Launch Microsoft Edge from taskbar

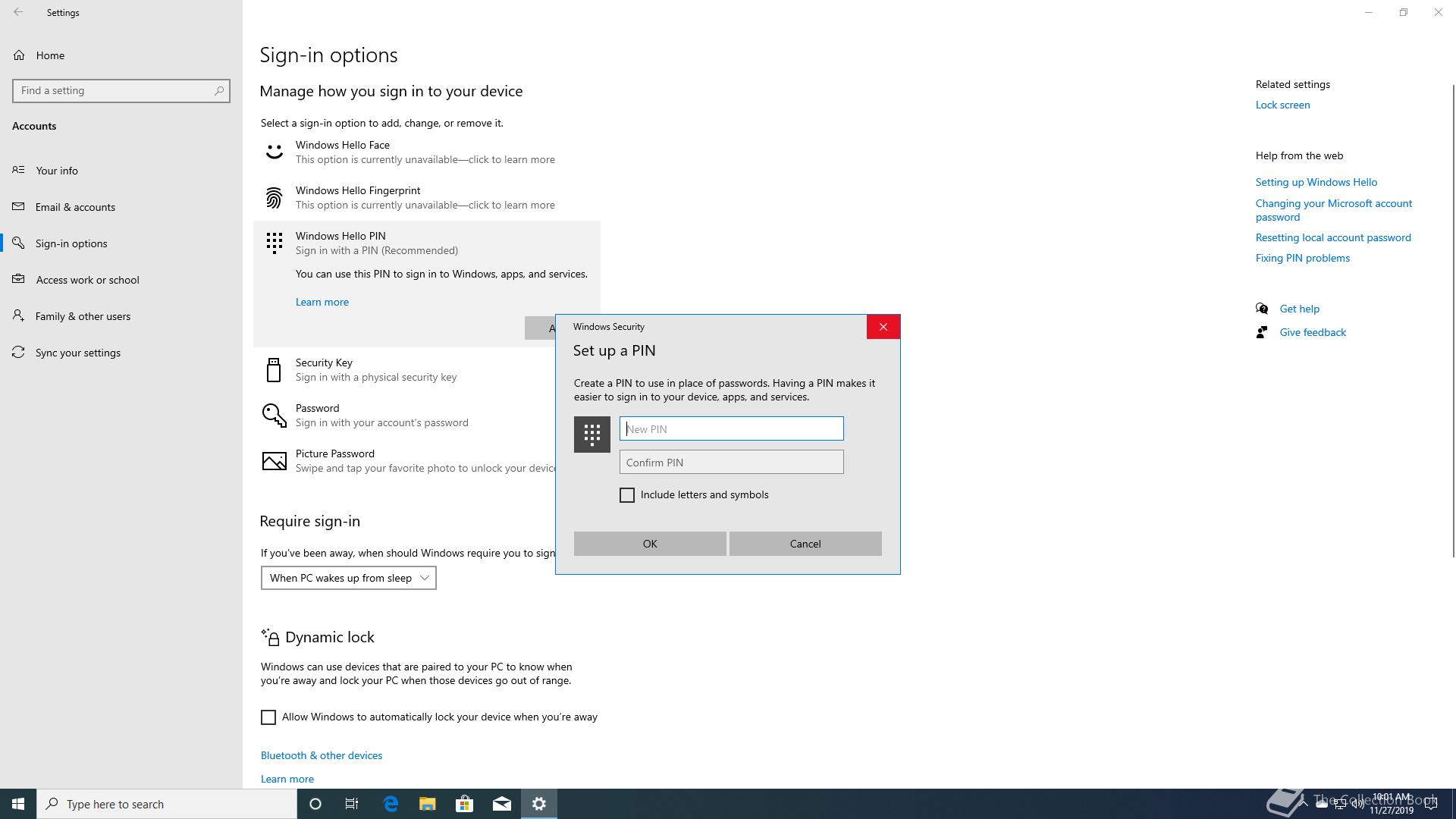click(391, 804)
